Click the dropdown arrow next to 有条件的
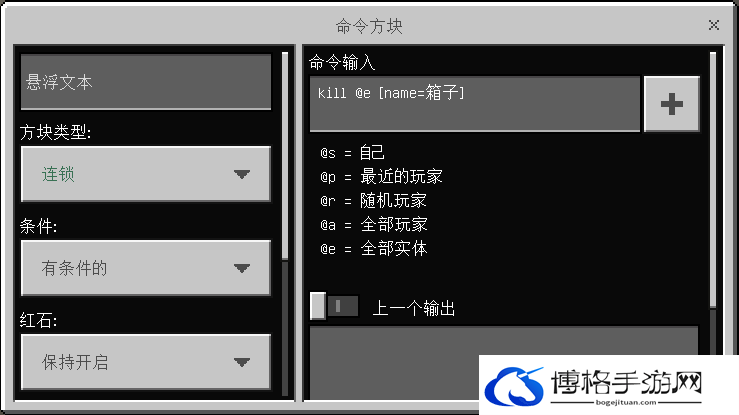The width and height of the screenshot is (739, 415). click(242, 269)
